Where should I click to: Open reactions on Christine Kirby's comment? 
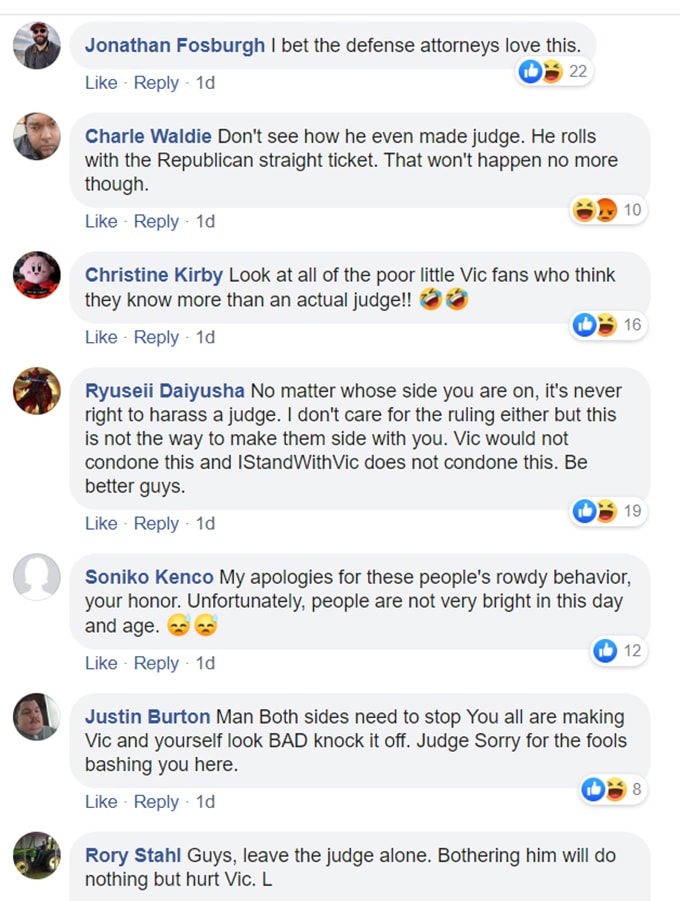[x=595, y=325]
